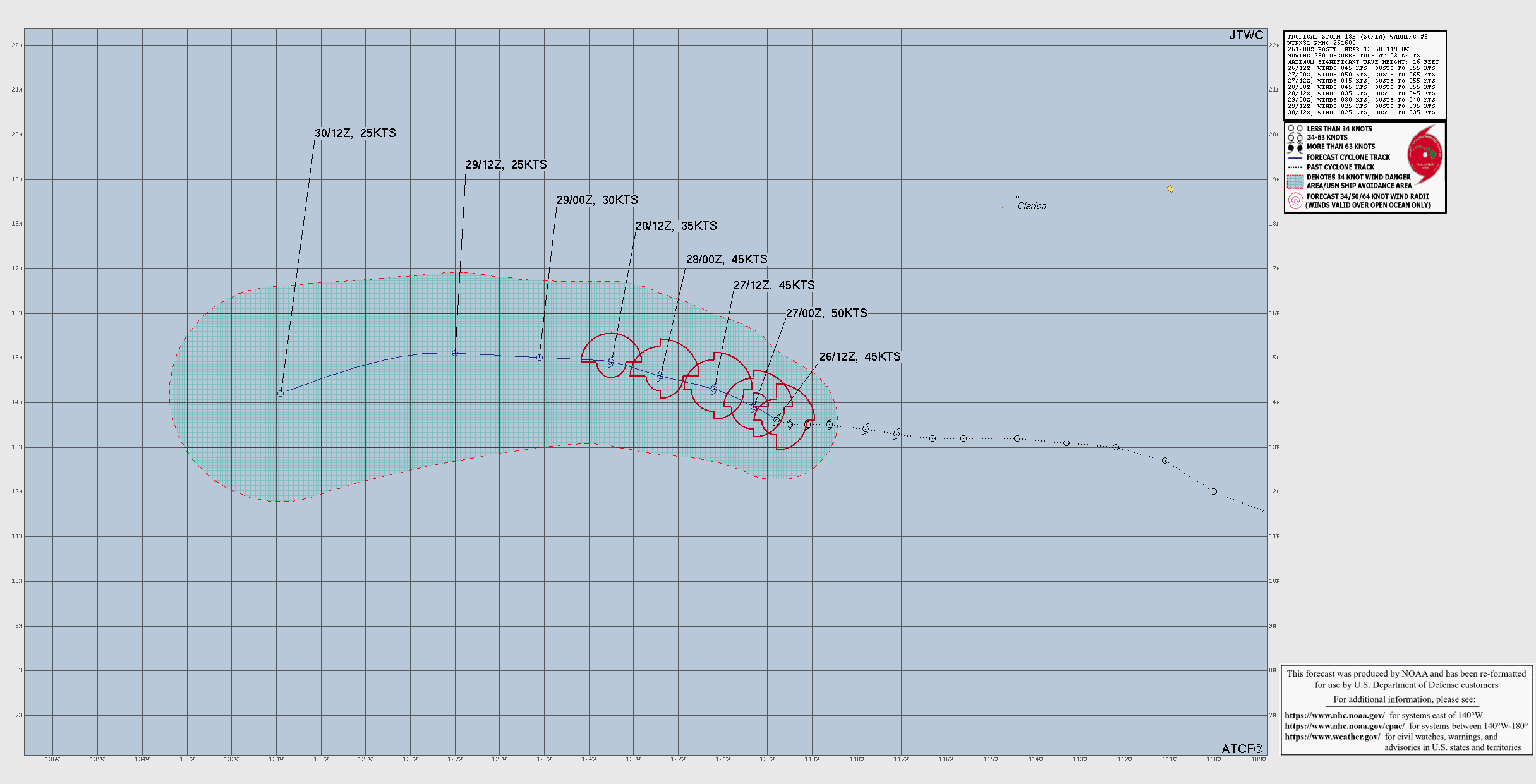Screen dimensions: 1536x784
Task: Click the 28/12Z, 35KTS label
Action: tap(675, 226)
